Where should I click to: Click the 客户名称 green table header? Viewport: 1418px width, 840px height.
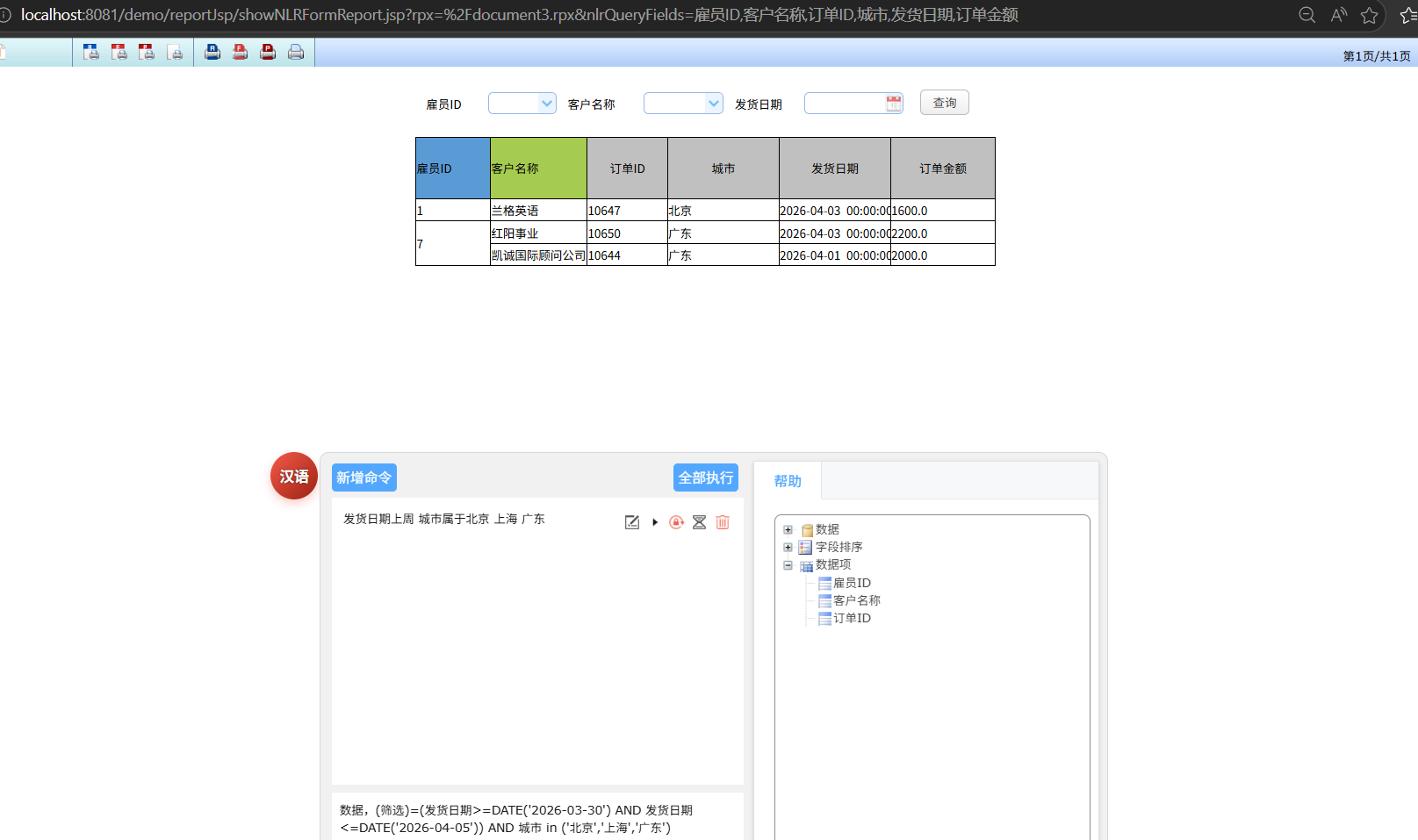pyautogui.click(x=538, y=169)
